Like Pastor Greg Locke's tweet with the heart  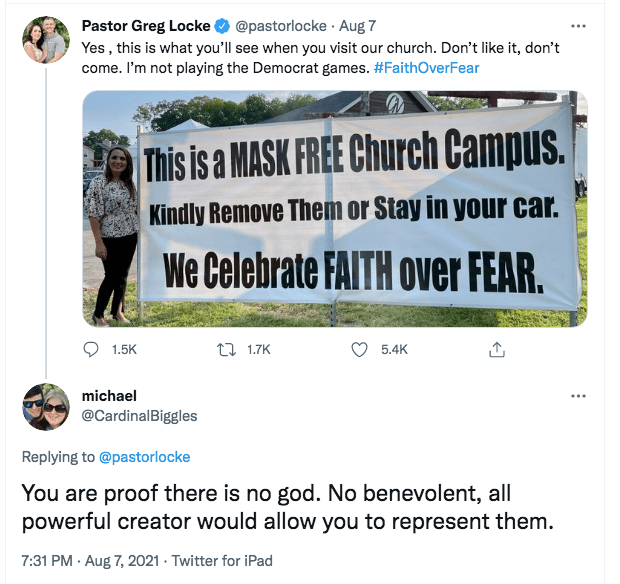[x=361, y=350]
